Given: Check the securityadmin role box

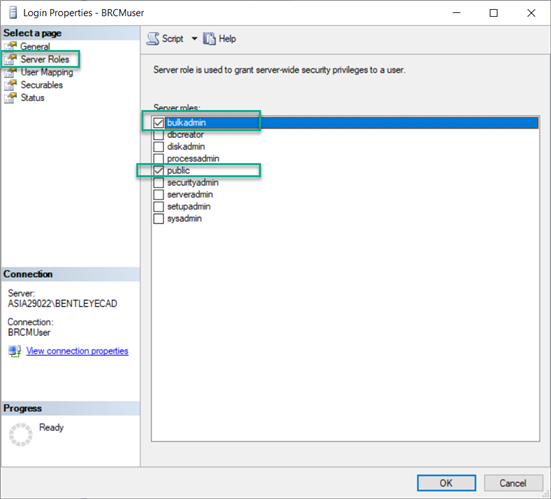Looking at the screenshot, I should point(158,183).
